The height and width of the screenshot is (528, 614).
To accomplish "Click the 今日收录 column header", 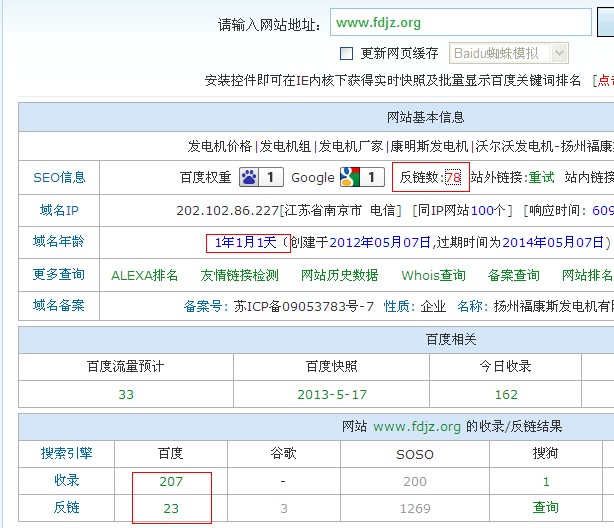I will coord(506,367).
